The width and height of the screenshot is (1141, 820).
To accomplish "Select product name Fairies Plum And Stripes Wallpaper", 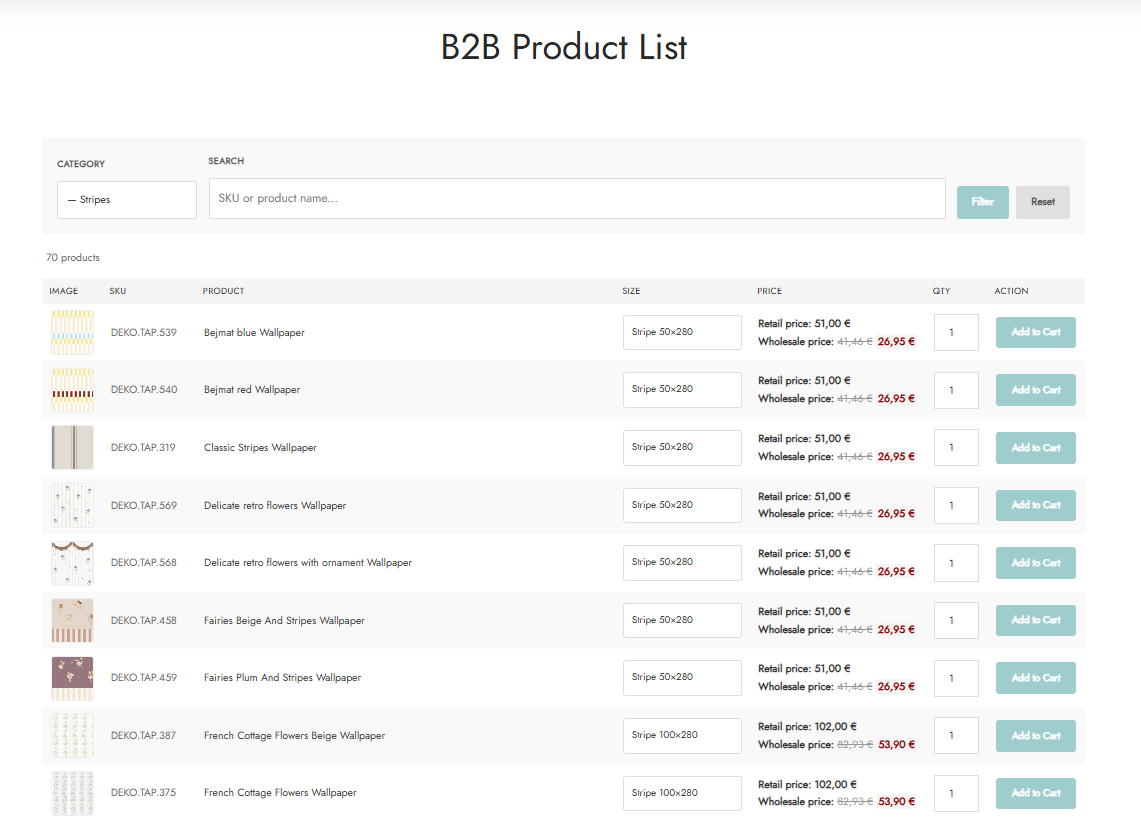I will coord(282,677).
